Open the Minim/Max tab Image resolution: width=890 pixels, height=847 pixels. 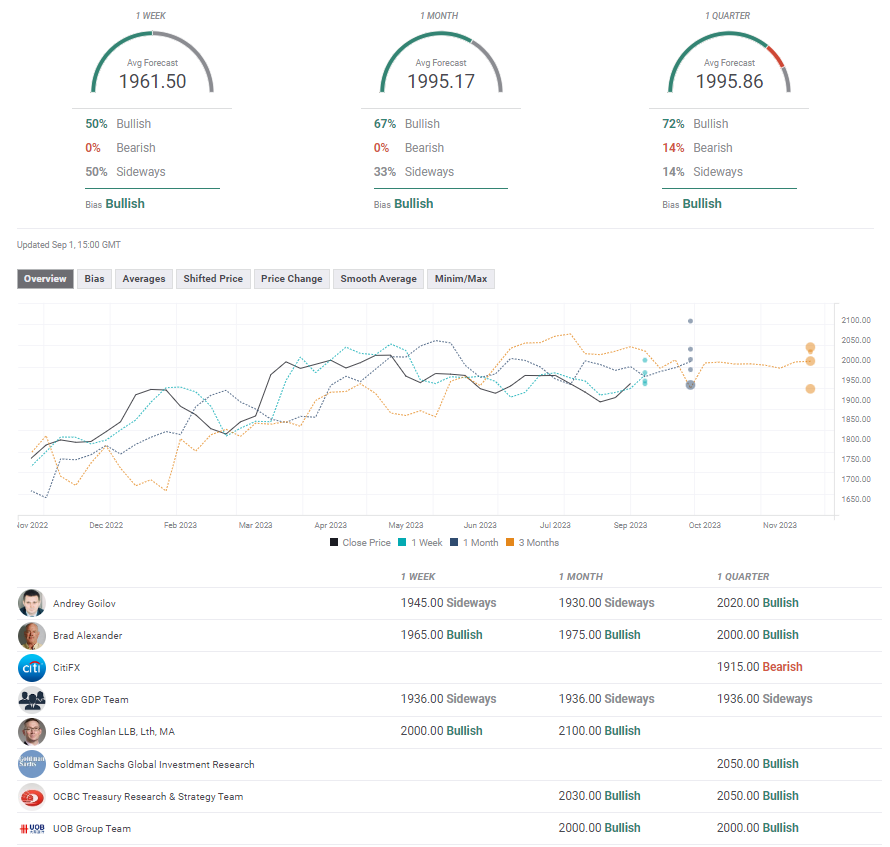click(x=461, y=279)
